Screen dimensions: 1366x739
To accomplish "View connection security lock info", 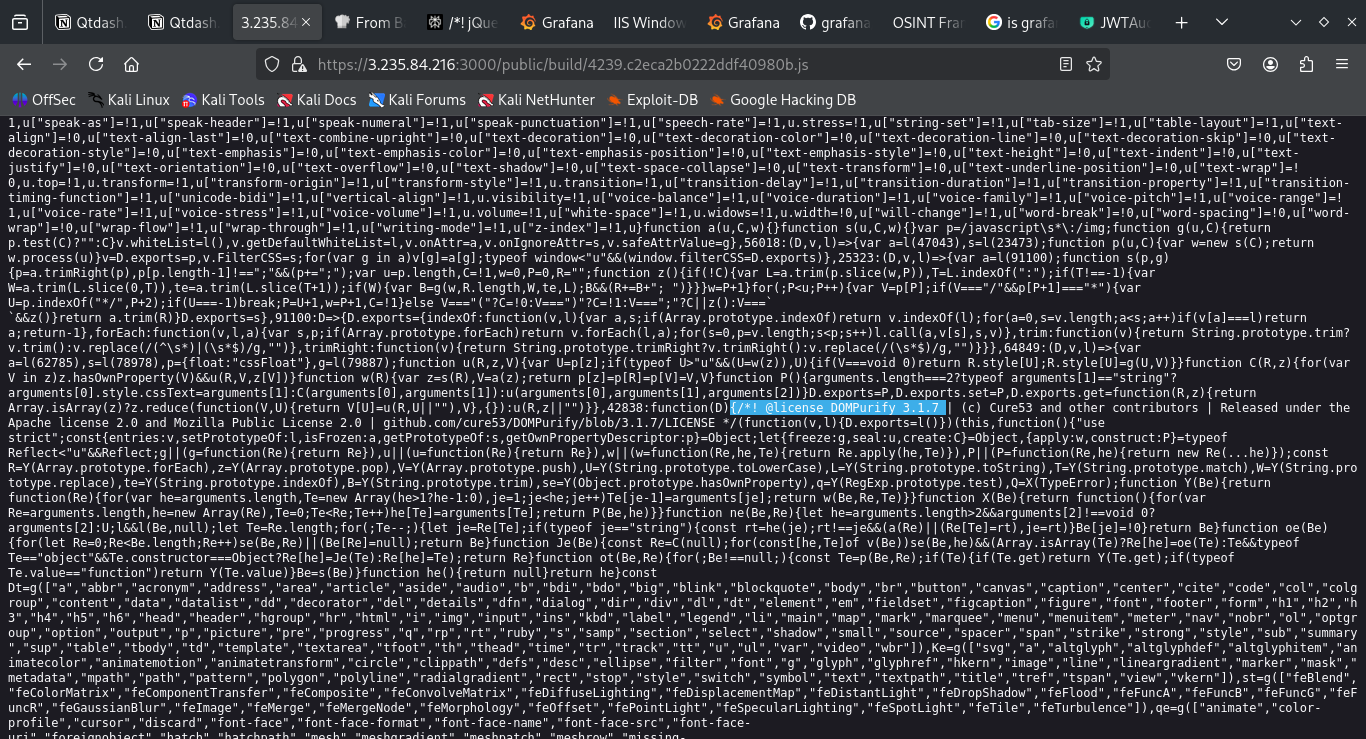I will 297,64.
